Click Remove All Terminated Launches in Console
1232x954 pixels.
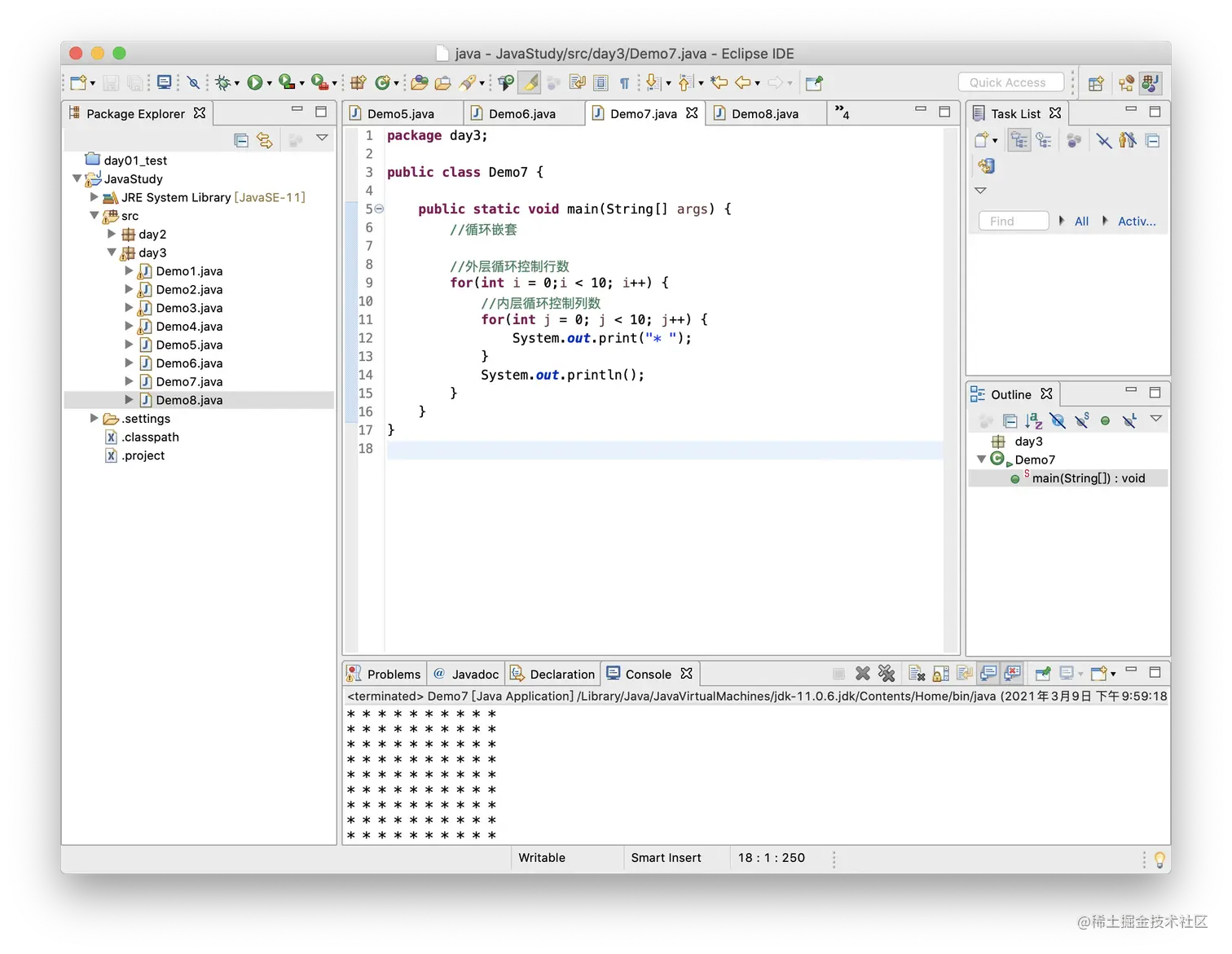click(x=887, y=674)
